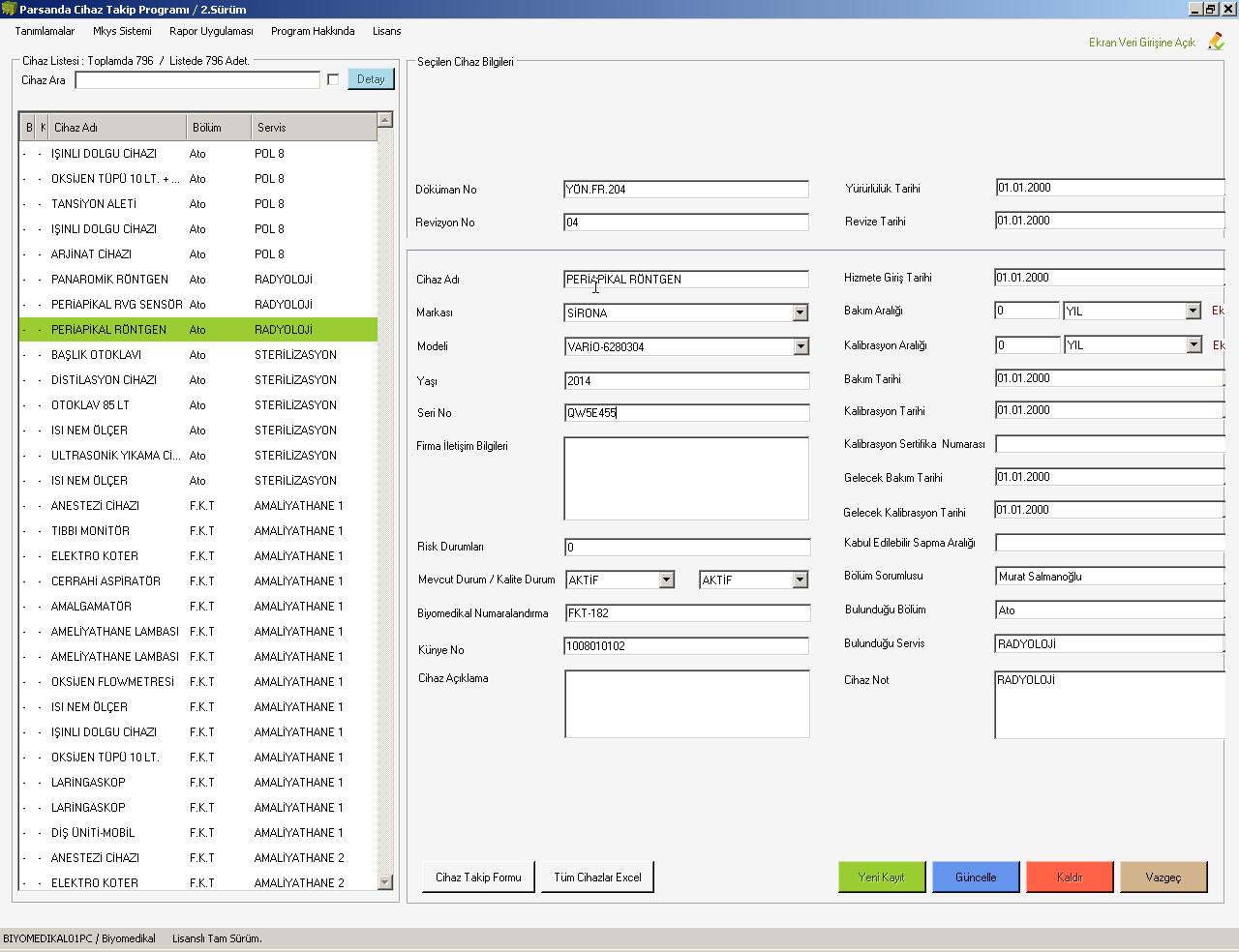Click the device list scrollbar up arrow
The height and width of the screenshot is (952, 1239).
point(385,120)
